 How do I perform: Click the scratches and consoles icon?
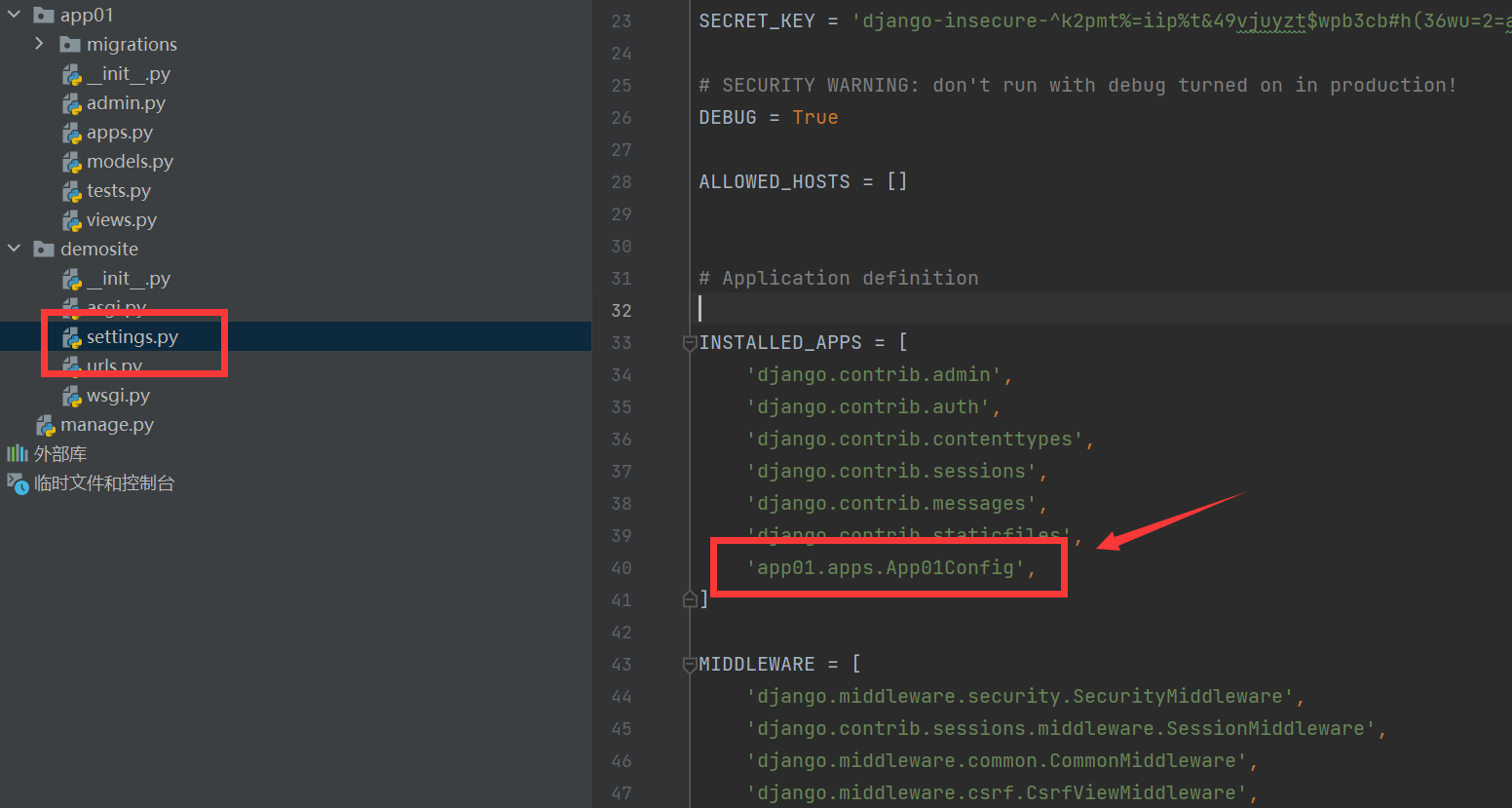click(x=18, y=483)
